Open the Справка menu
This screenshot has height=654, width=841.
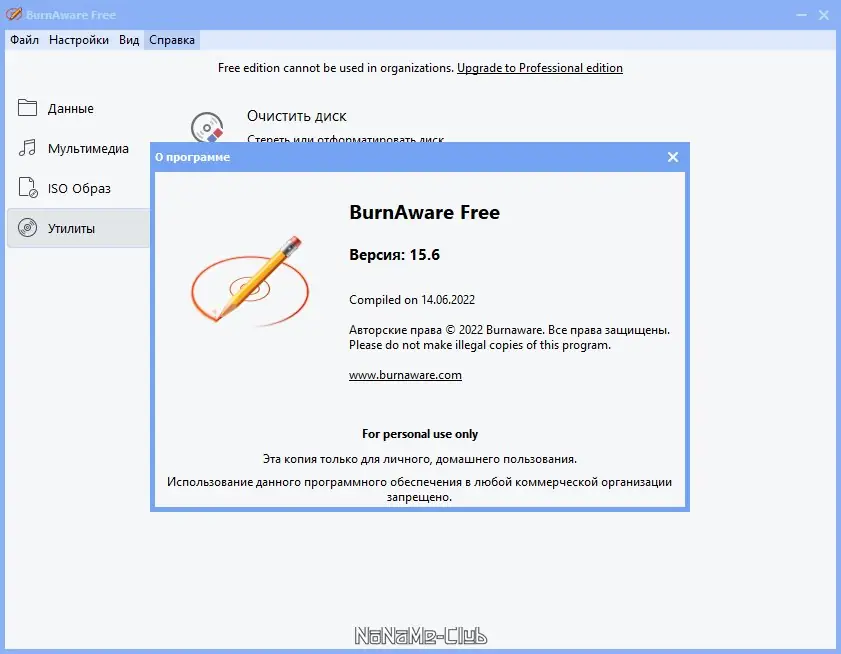tap(170, 40)
